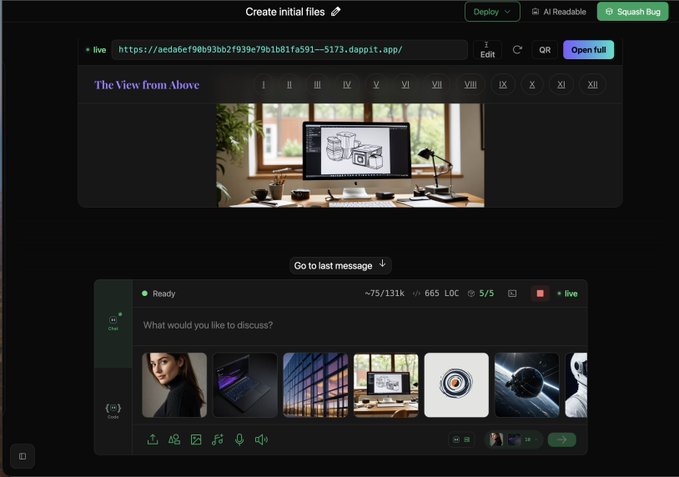Go to chapter V in navigation
The width and height of the screenshot is (679, 477).
(376, 84)
